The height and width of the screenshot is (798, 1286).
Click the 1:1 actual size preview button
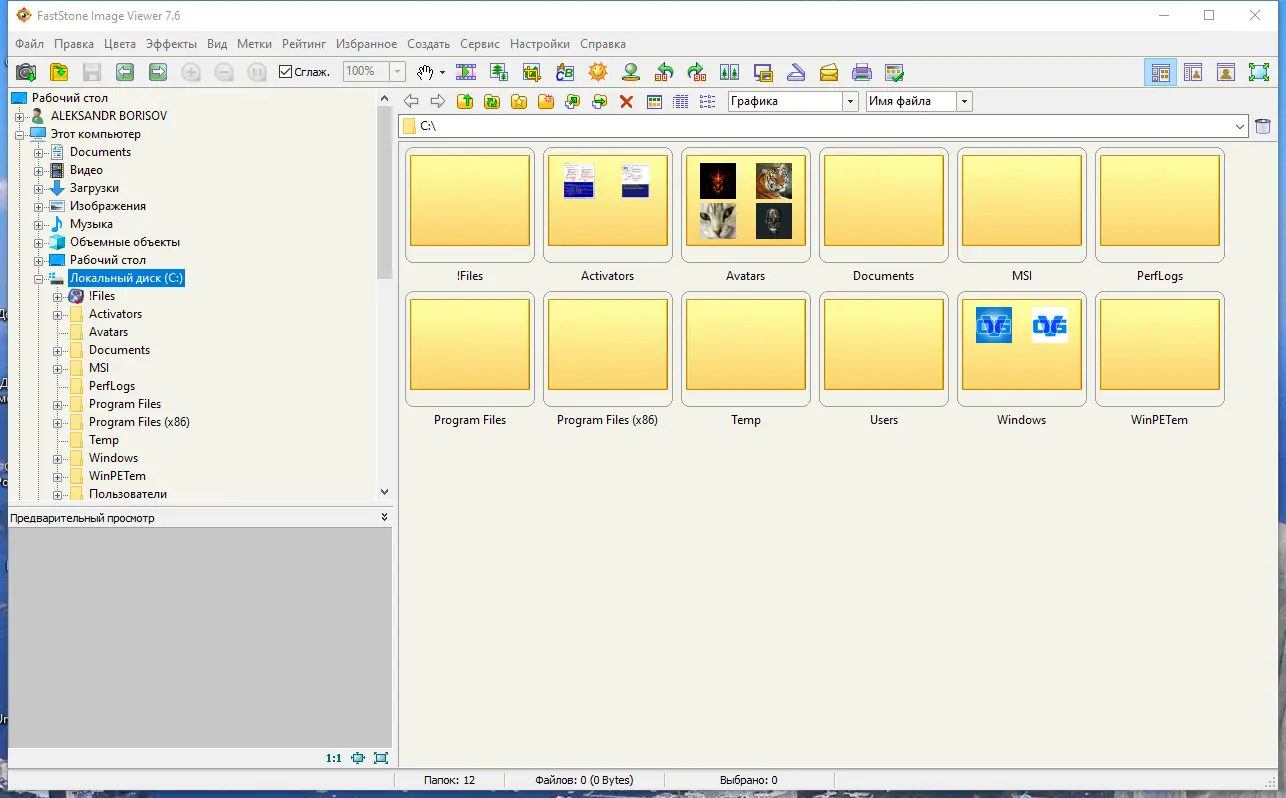(x=333, y=758)
